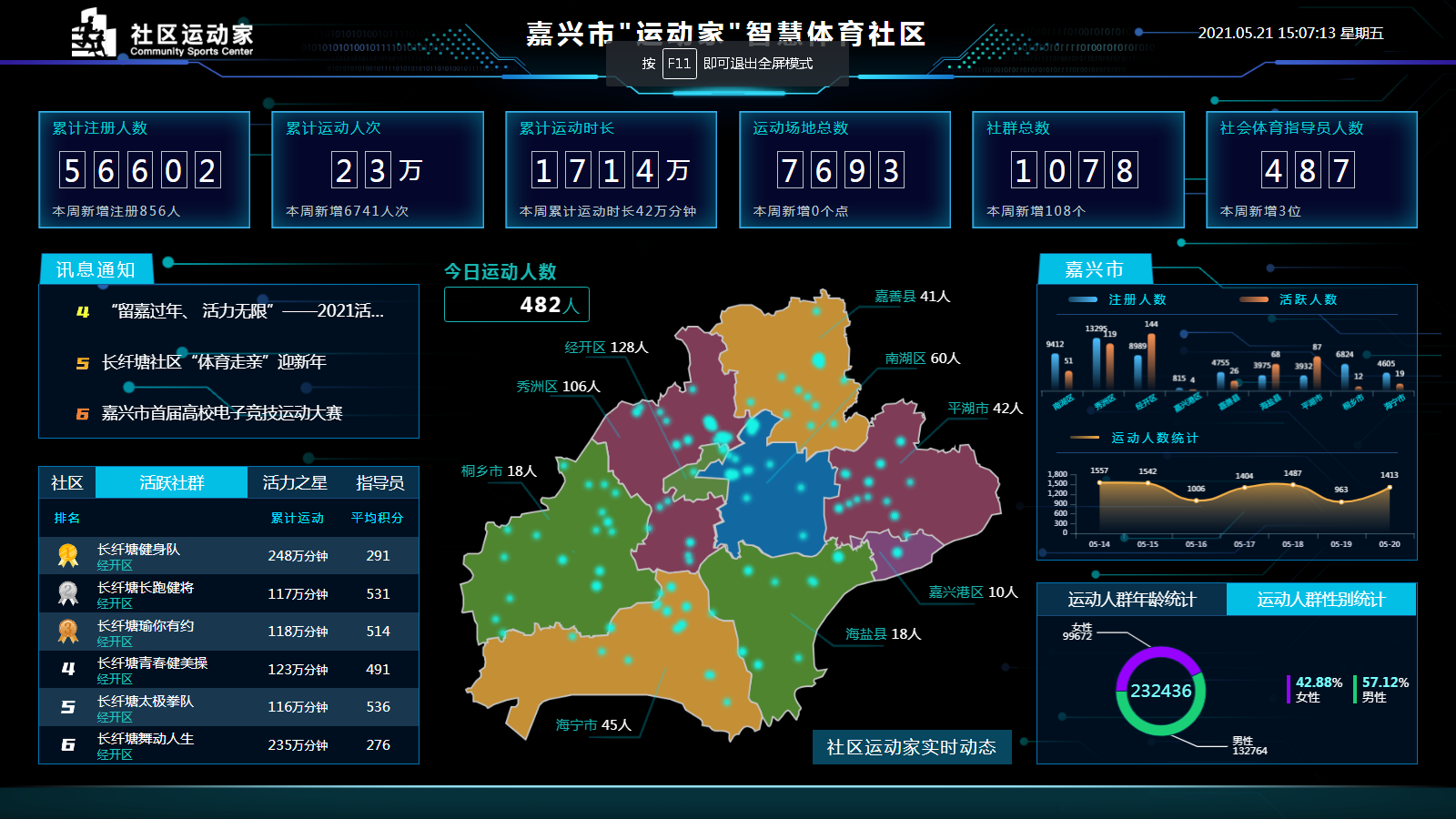Click the silver medal icon for 长纤塘长跑健将
Image resolution: width=1456 pixels, height=819 pixels.
click(x=68, y=593)
